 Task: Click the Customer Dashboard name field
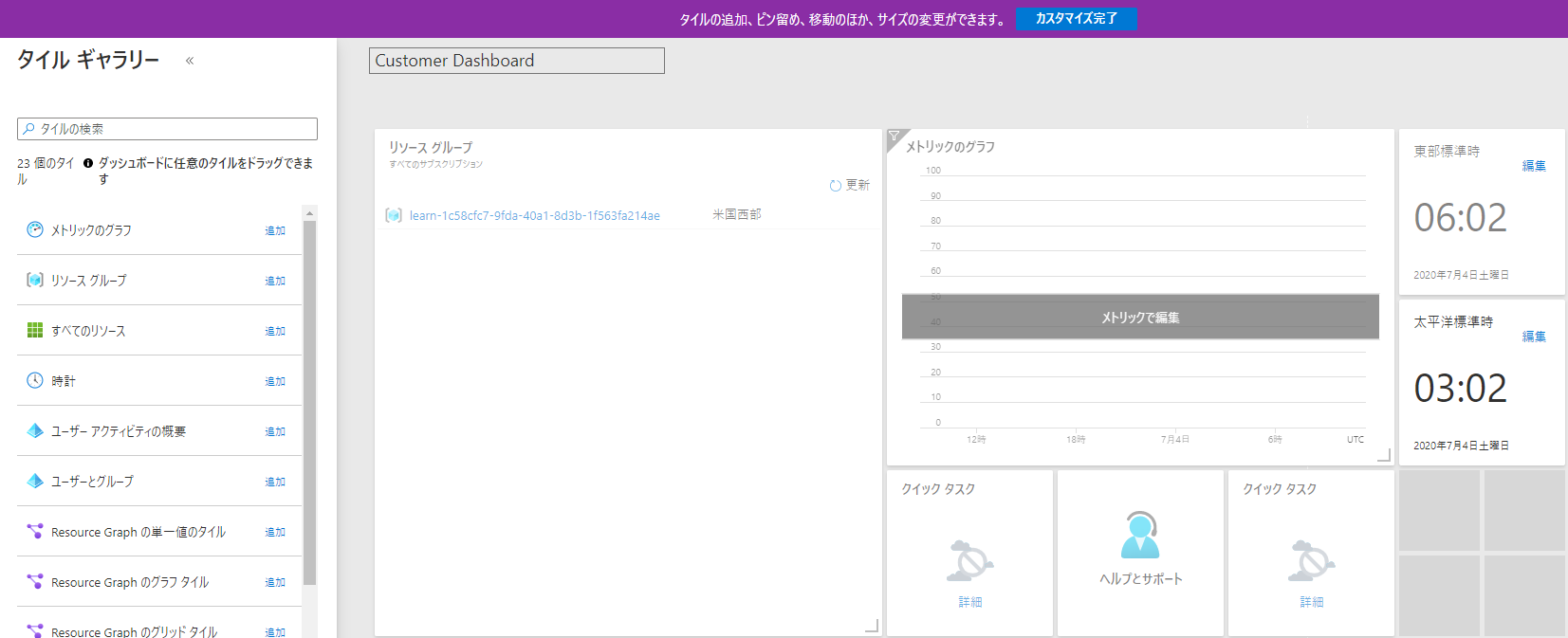click(x=516, y=61)
